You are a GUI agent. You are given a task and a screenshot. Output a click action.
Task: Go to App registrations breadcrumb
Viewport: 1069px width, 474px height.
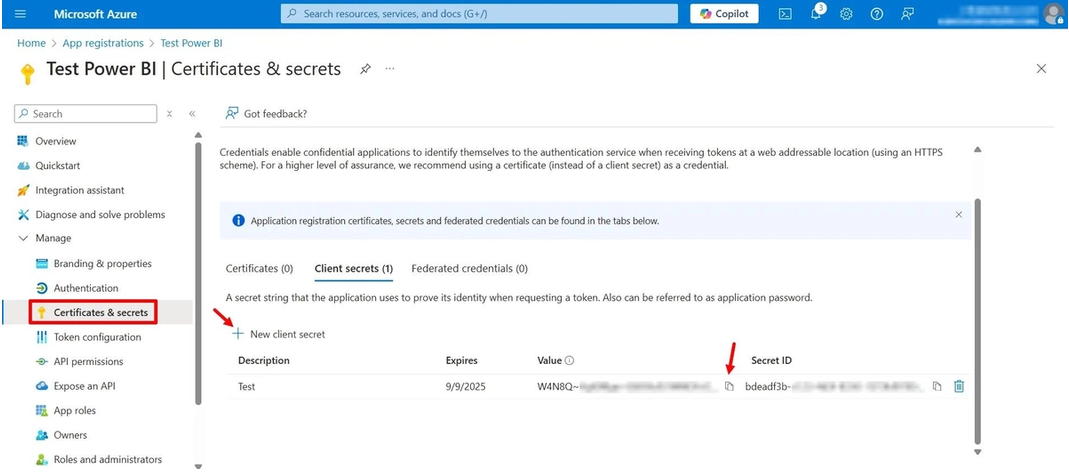coord(103,43)
